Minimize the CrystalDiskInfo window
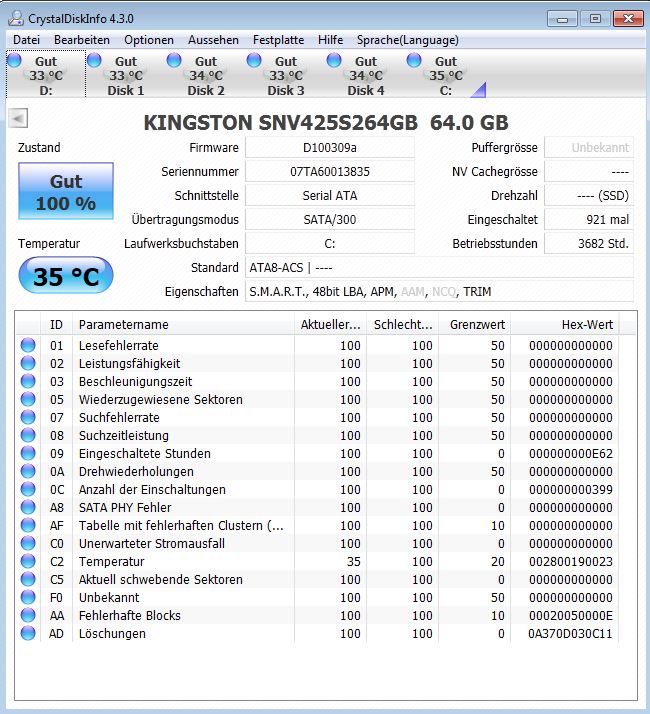The width and height of the screenshot is (650, 714). [562, 19]
